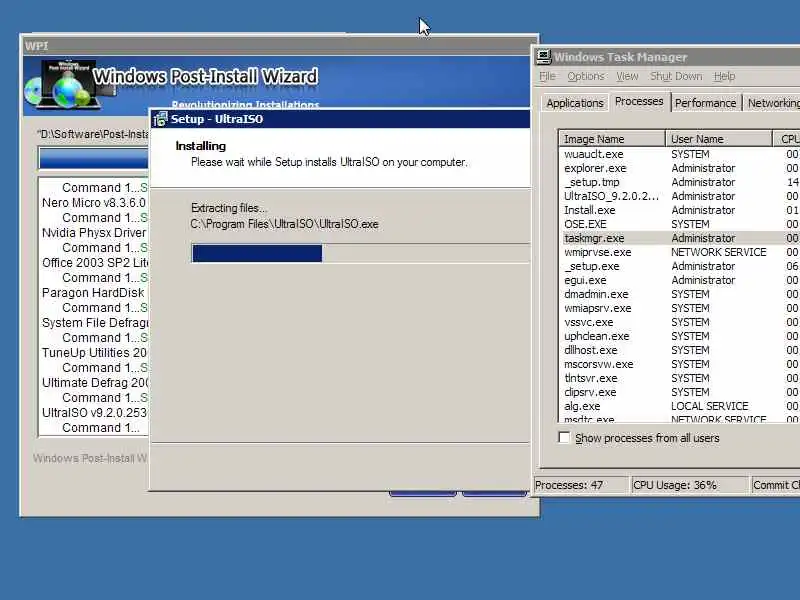Viewport: 800px width, 600px height.
Task: Click NETWORK SERVICE user for wmiprvse.exe
Action: tap(718, 252)
